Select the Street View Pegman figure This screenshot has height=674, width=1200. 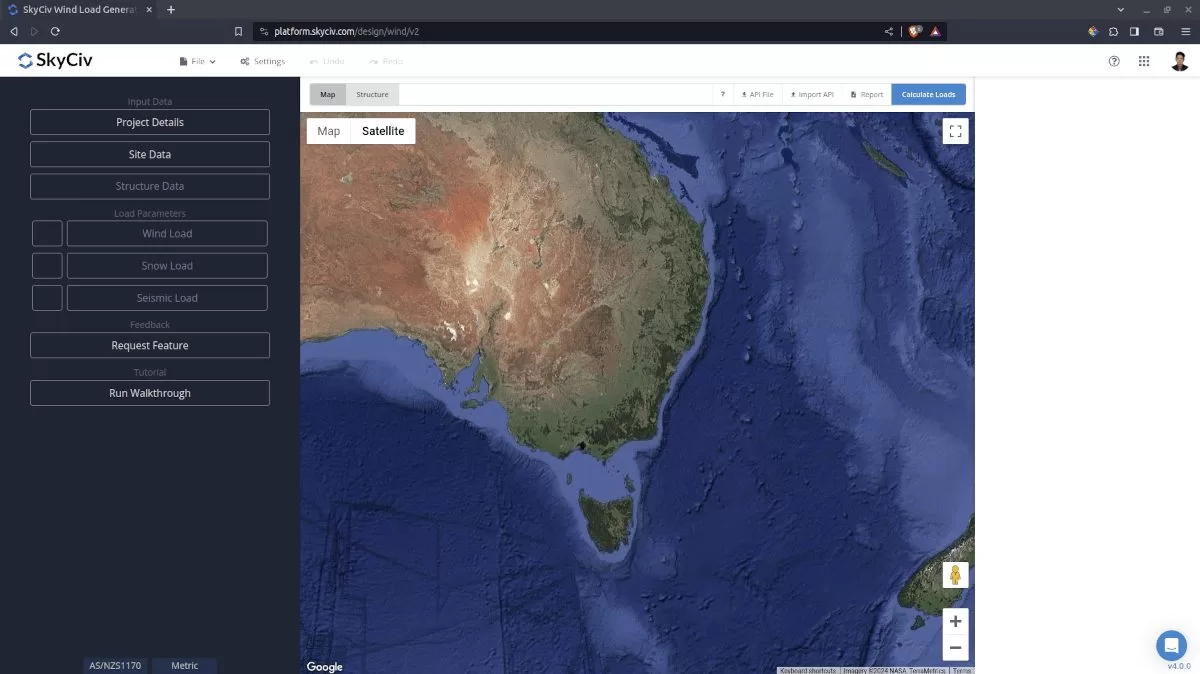click(955, 574)
